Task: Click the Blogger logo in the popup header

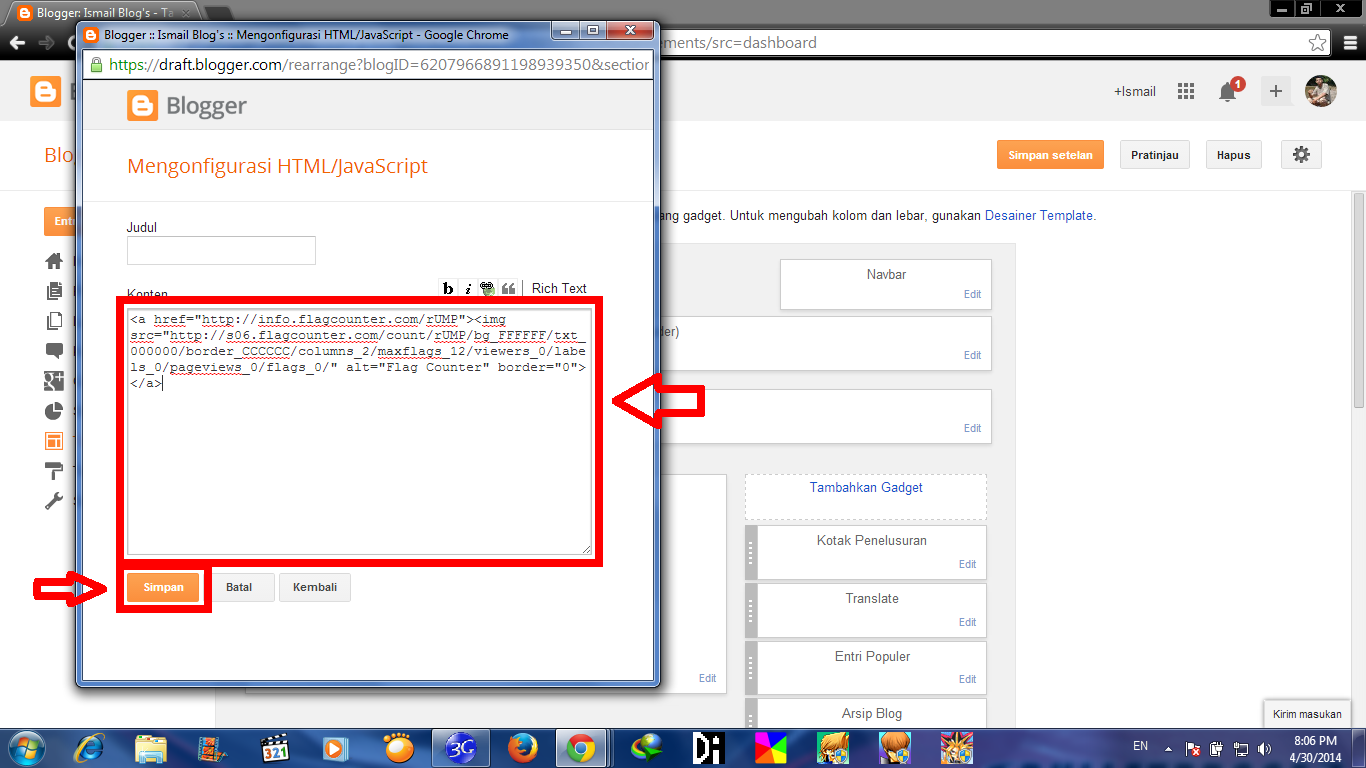Action: pos(187,106)
